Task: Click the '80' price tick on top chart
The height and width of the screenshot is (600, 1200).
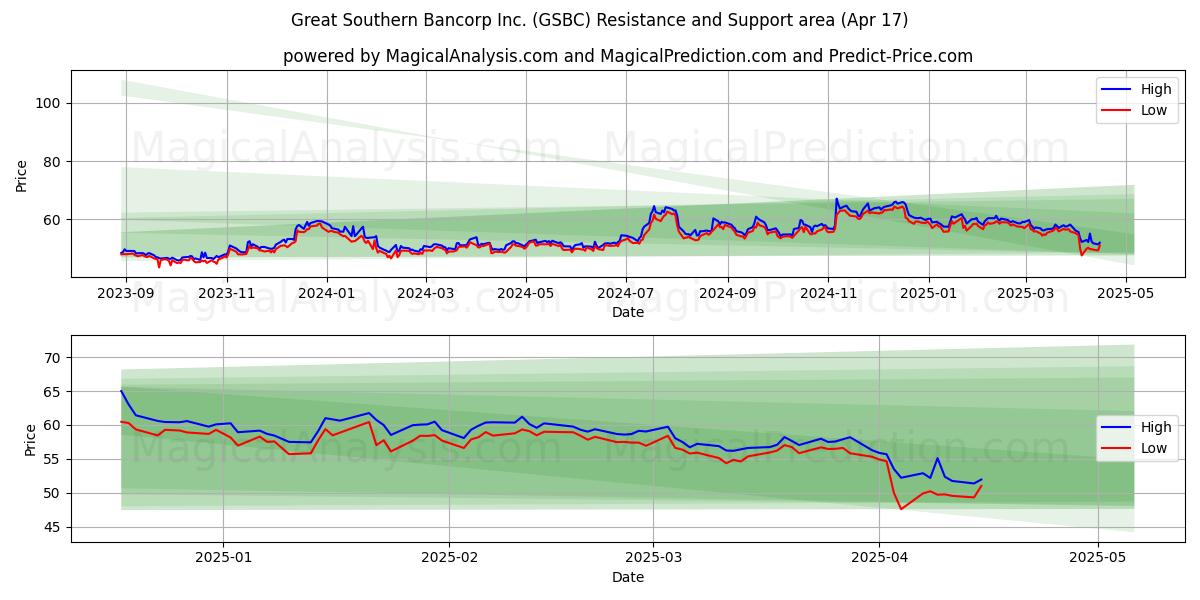Action: pos(54,161)
